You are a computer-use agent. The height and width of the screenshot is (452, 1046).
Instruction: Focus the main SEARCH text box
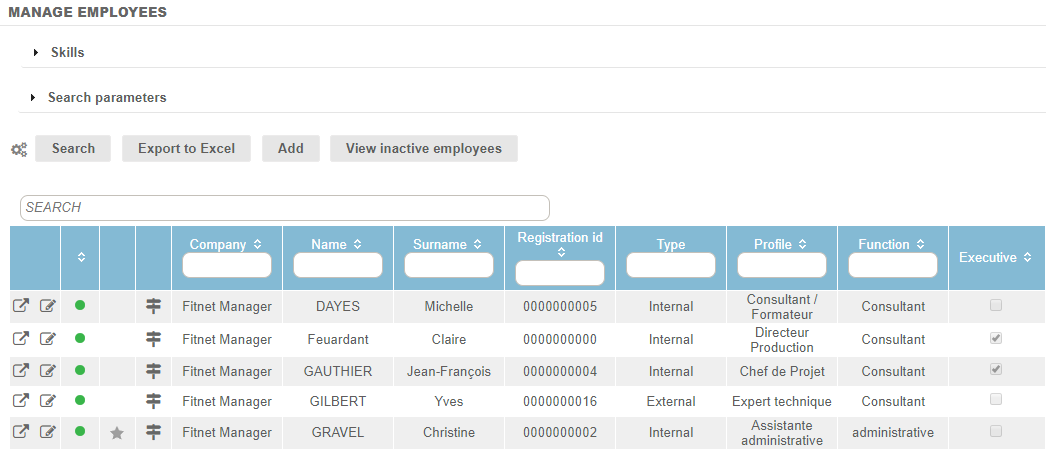(x=285, y=207)
